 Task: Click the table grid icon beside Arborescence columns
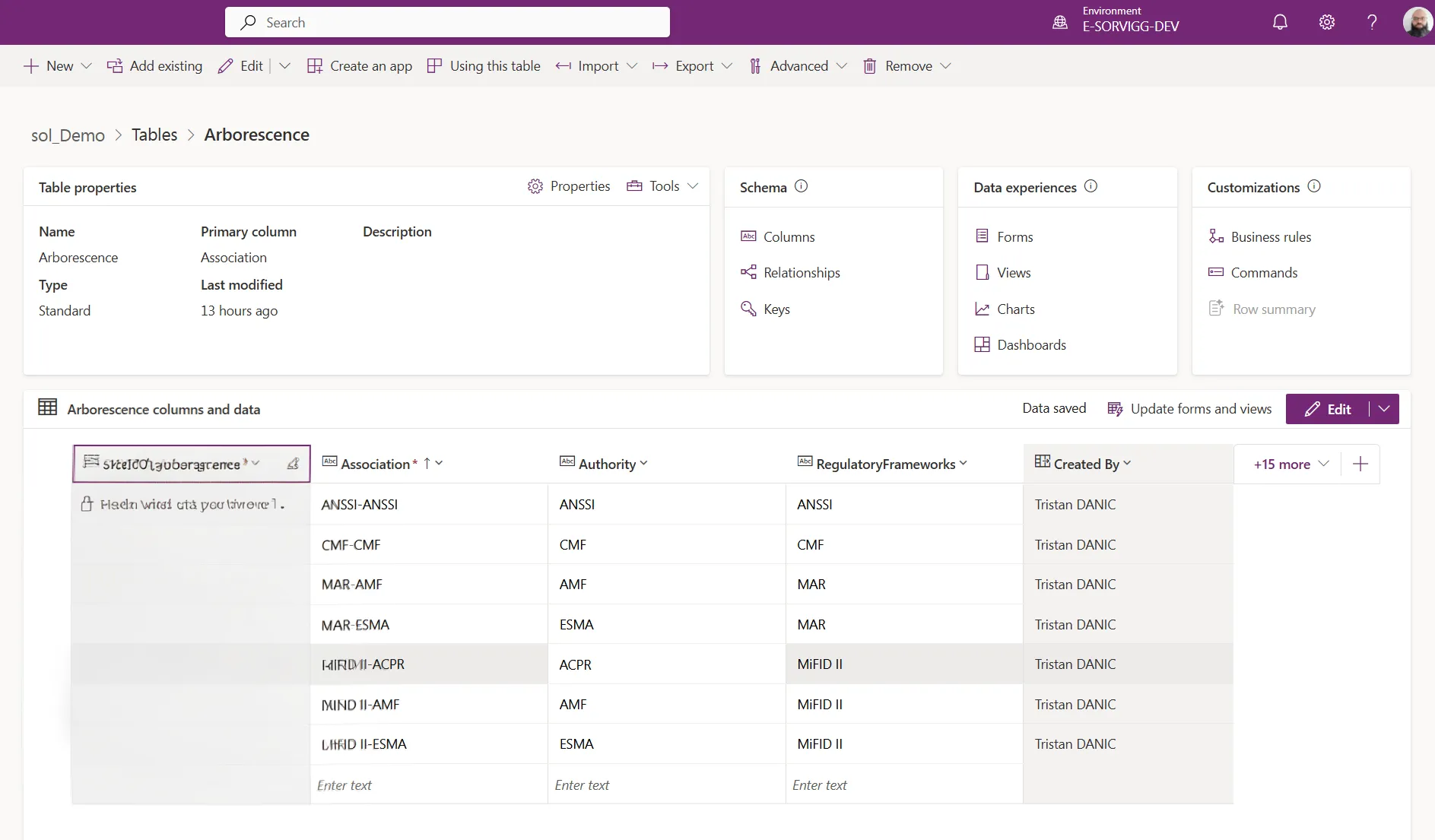pyautogui.click(x=48, y=407)
